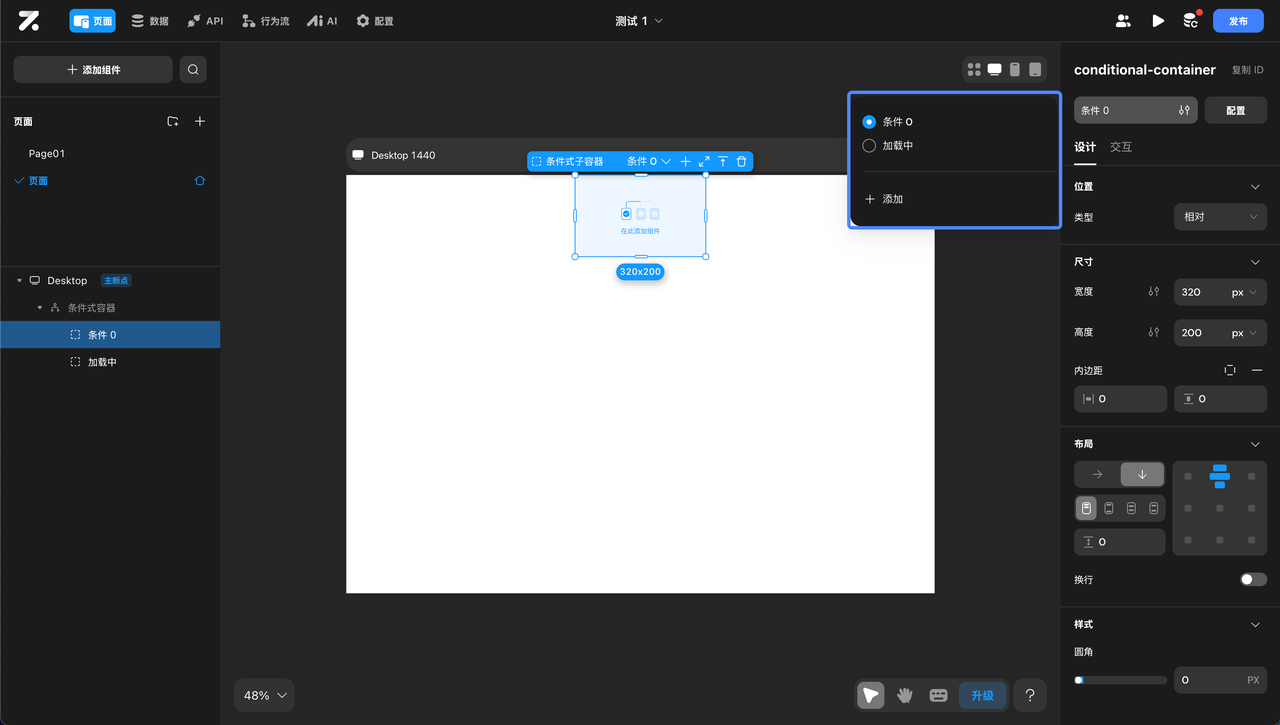Click the 配置 button in right panel

pyautogui.click(x=1236, y=110)
